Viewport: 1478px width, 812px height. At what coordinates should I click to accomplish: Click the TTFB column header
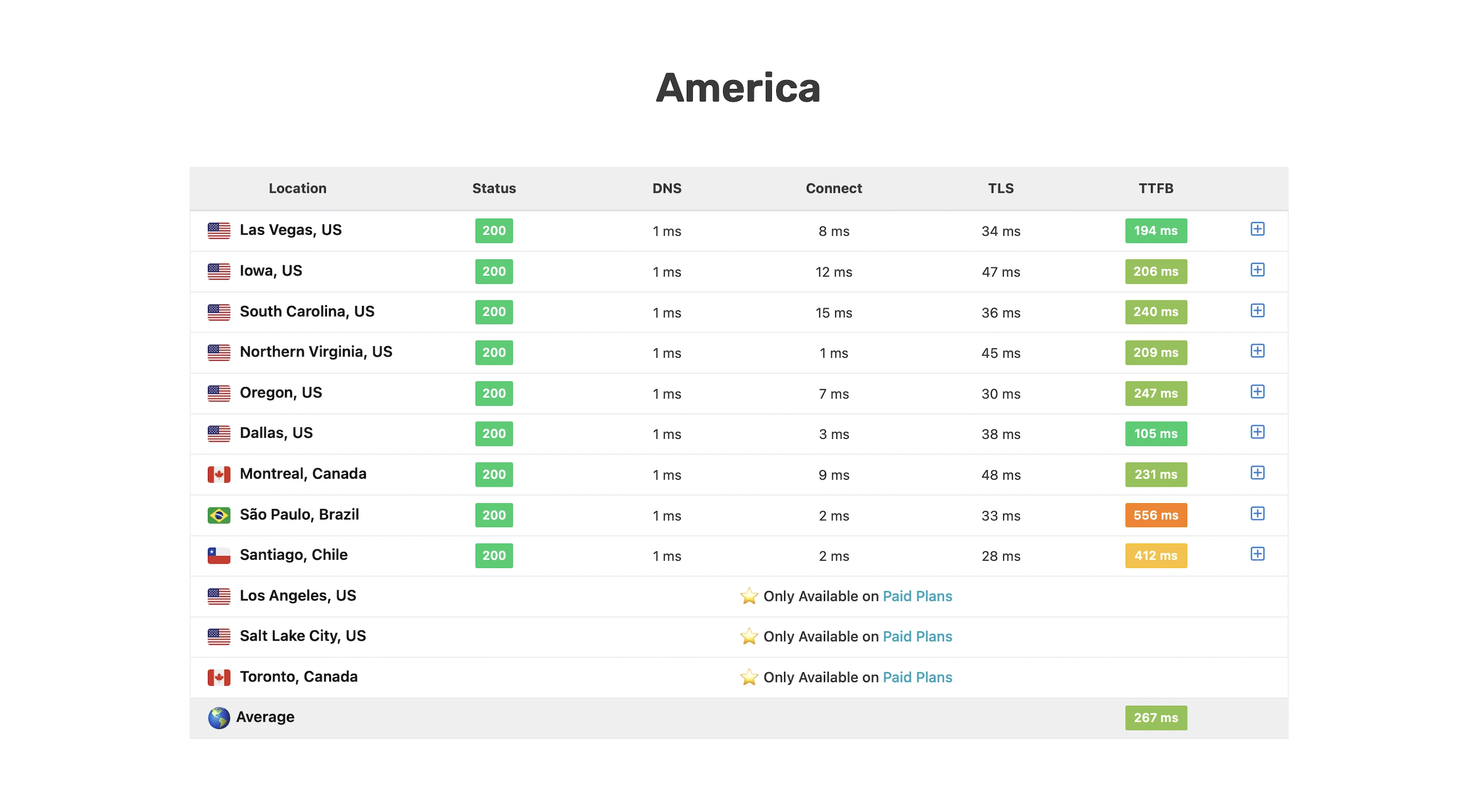(1156, 188)
